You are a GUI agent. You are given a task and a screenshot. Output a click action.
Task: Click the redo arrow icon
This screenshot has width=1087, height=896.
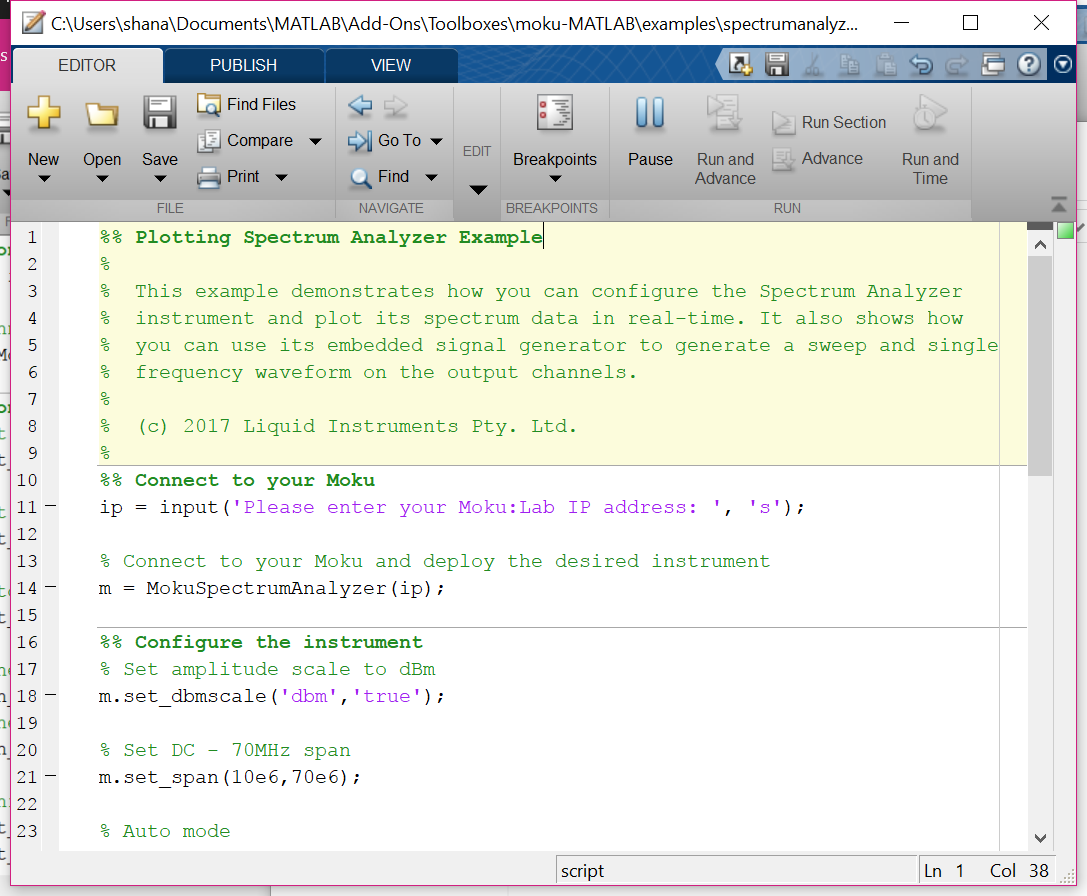957,64
